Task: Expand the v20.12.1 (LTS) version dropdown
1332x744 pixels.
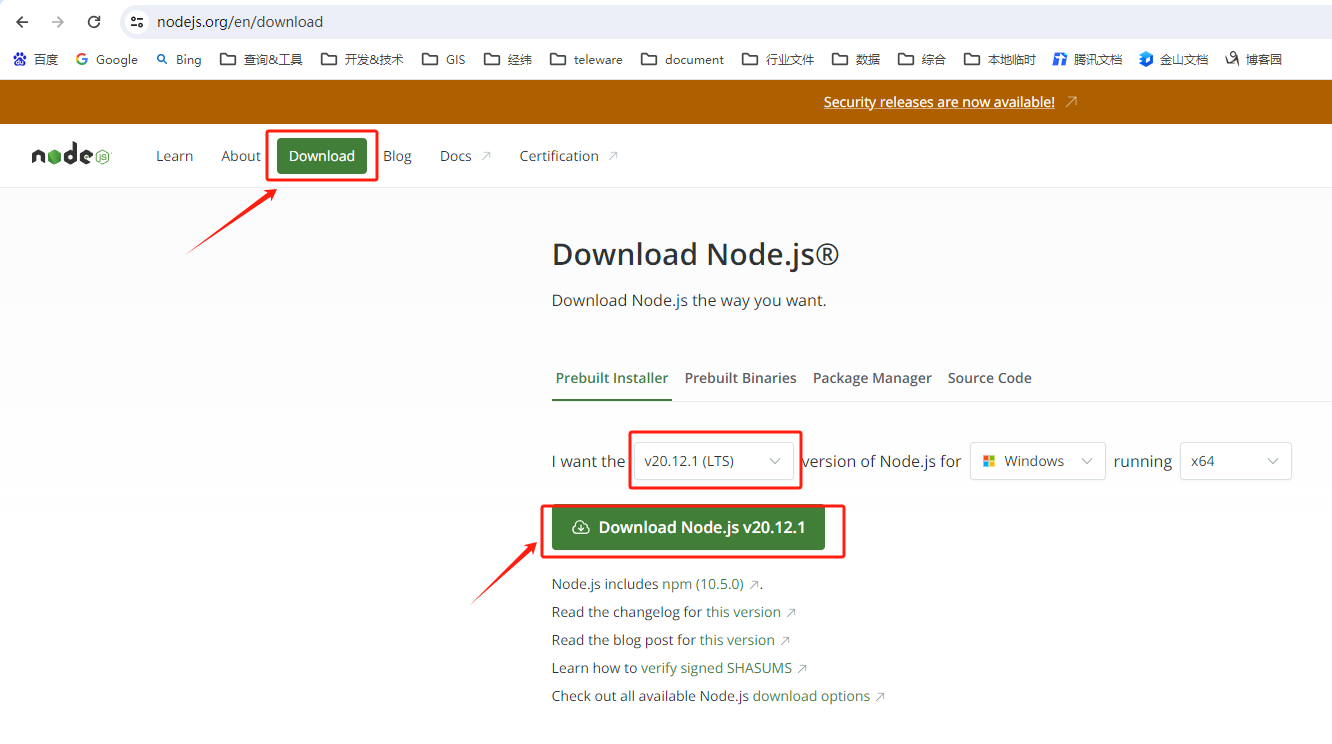Action: click(713, 461)
